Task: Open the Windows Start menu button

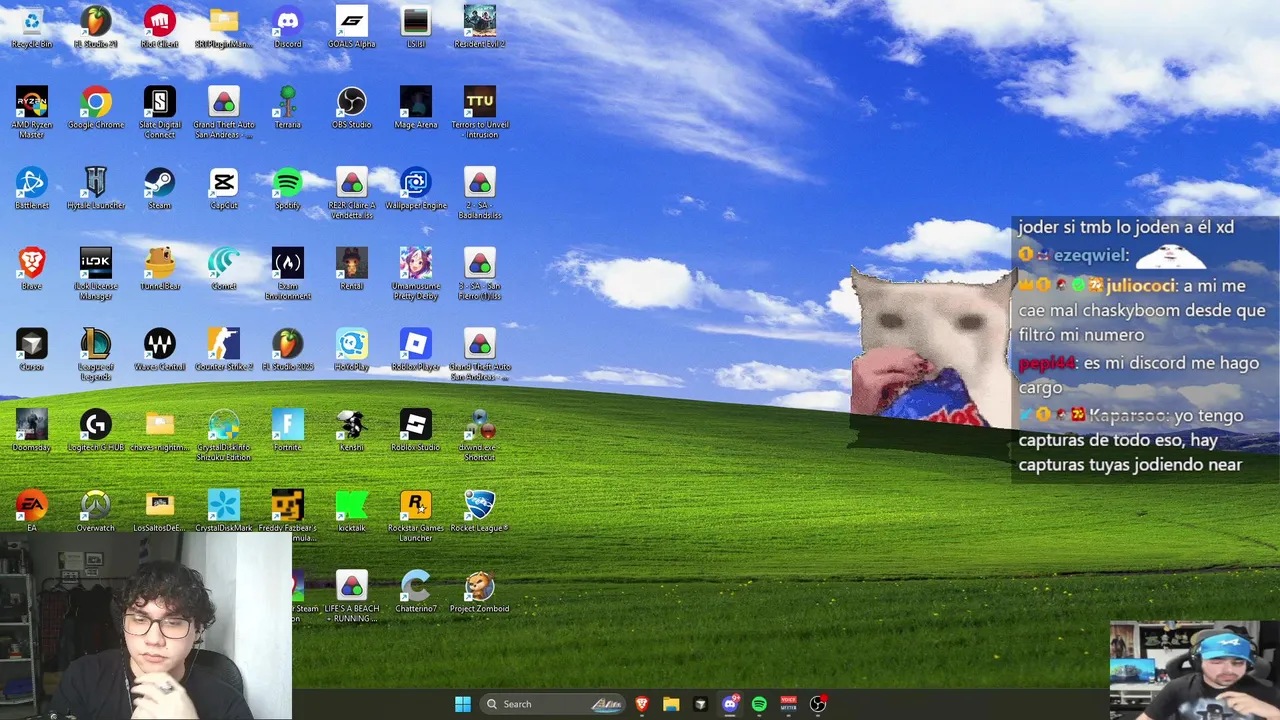Action: click(x=463, y=704)
